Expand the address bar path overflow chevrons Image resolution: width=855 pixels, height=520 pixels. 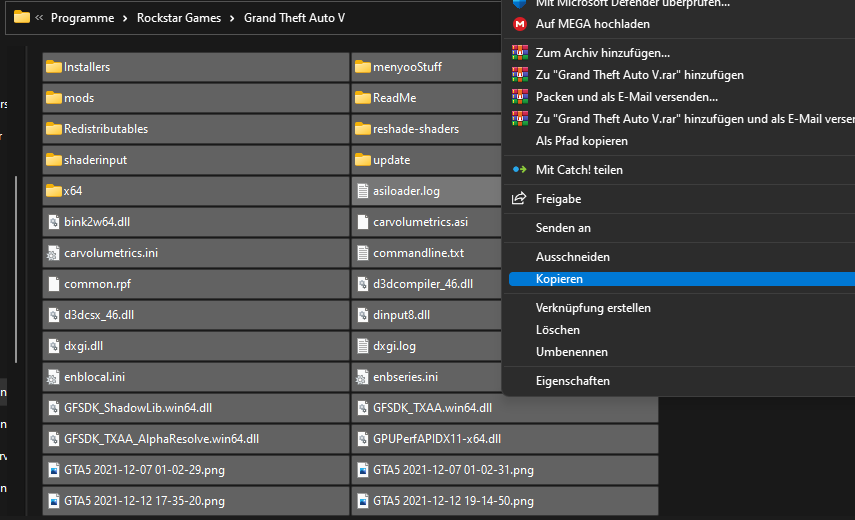coord(39,17)
